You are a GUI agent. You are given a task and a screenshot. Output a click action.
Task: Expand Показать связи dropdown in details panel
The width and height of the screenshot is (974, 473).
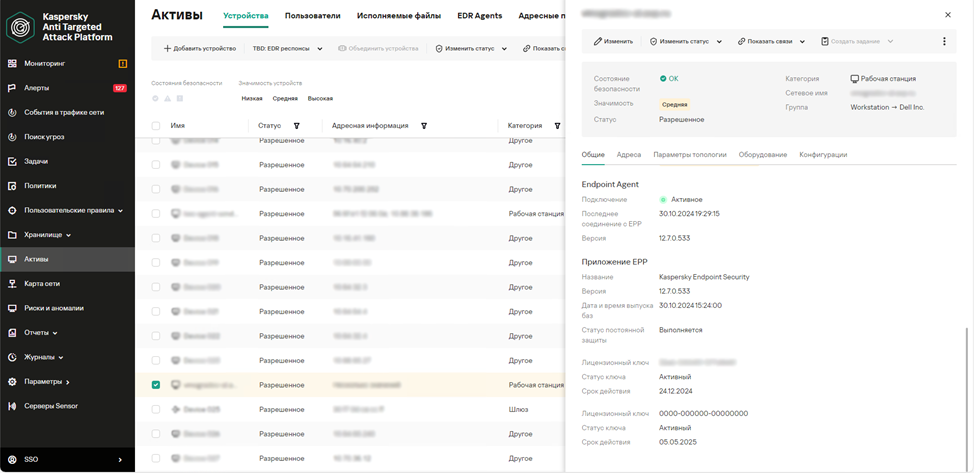[x=771, y=42]
